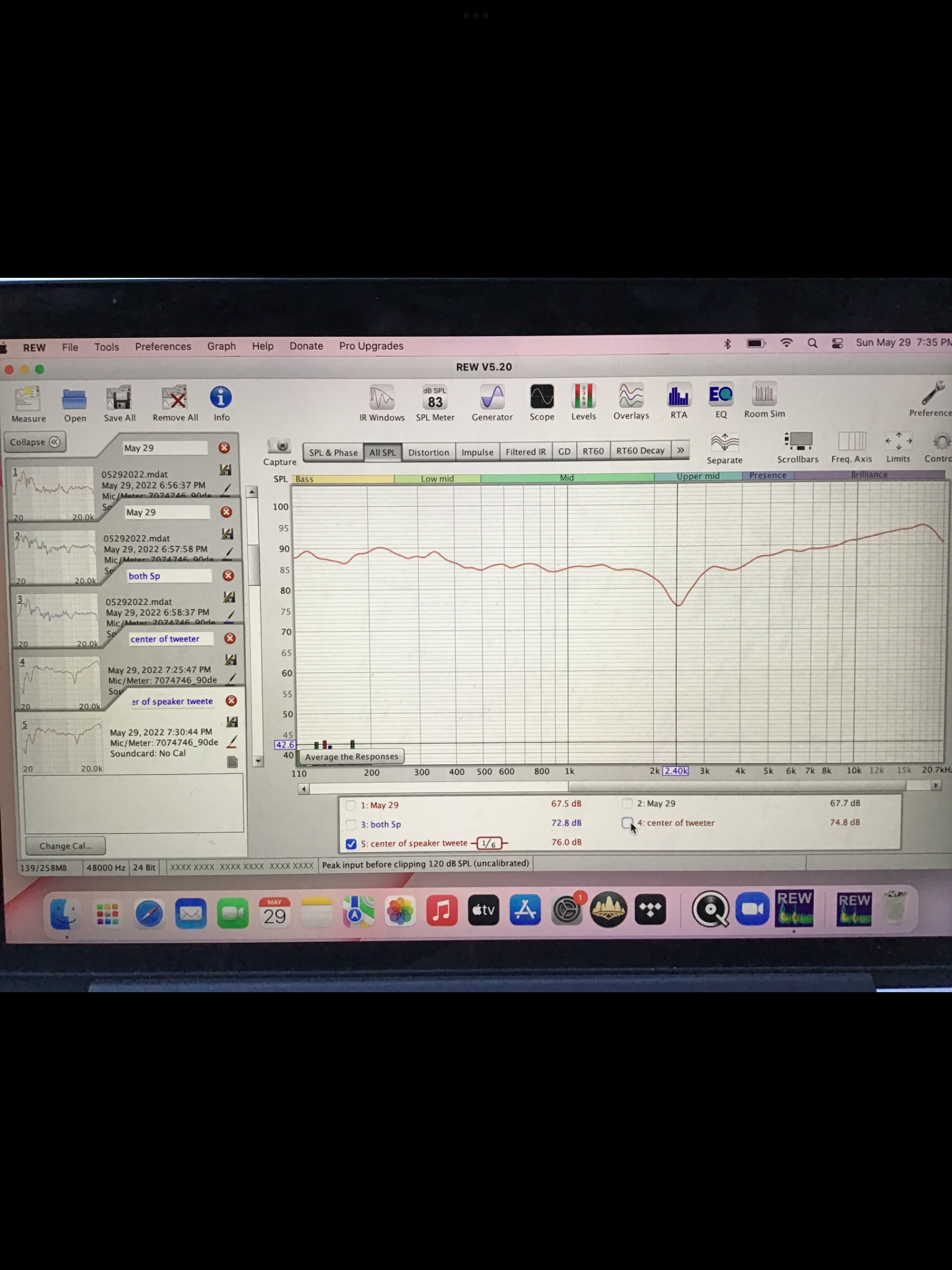This screenshot has width=952, height=1270.
Task: Edit the 'both Sp' measurement name field
Action: (169, 575)
